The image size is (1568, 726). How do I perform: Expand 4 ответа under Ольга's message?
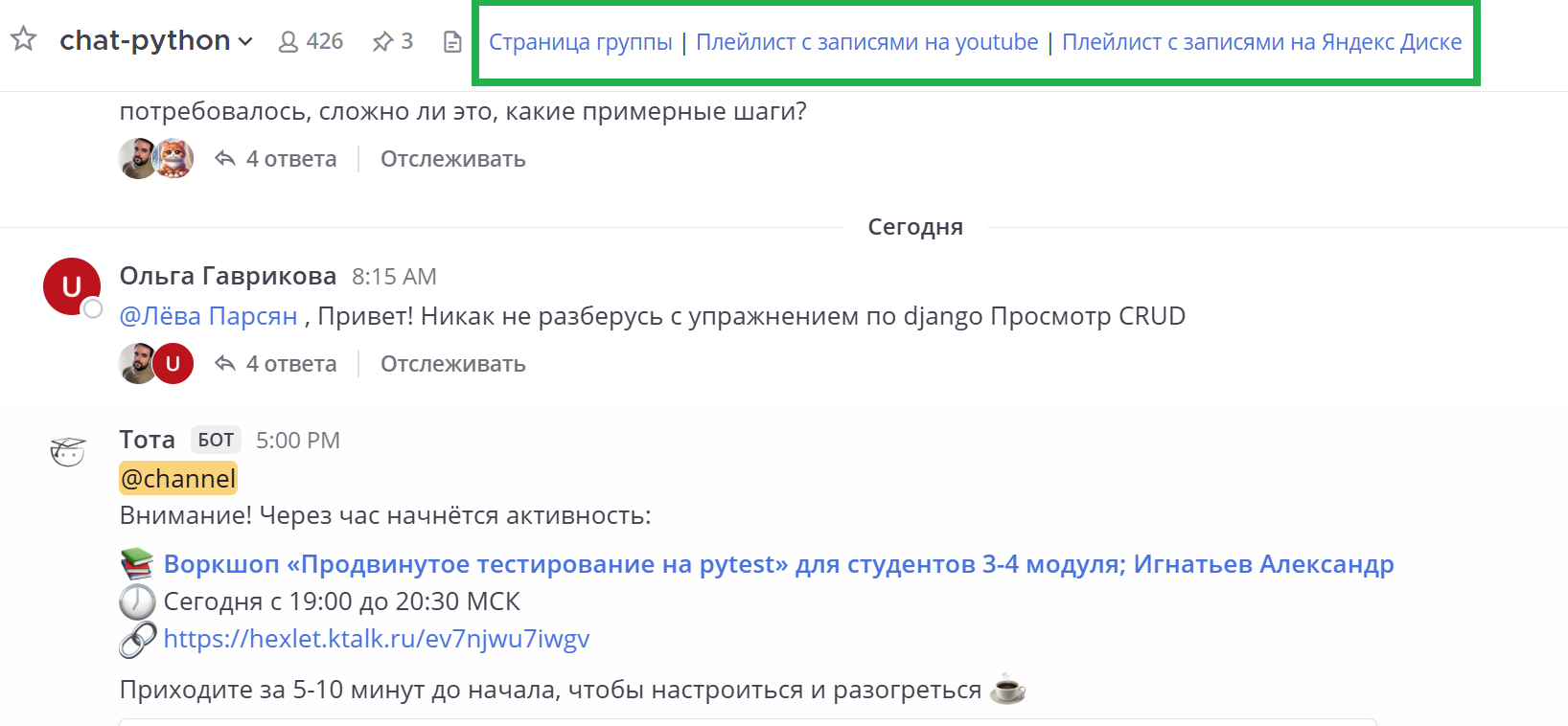click(290, 364)
